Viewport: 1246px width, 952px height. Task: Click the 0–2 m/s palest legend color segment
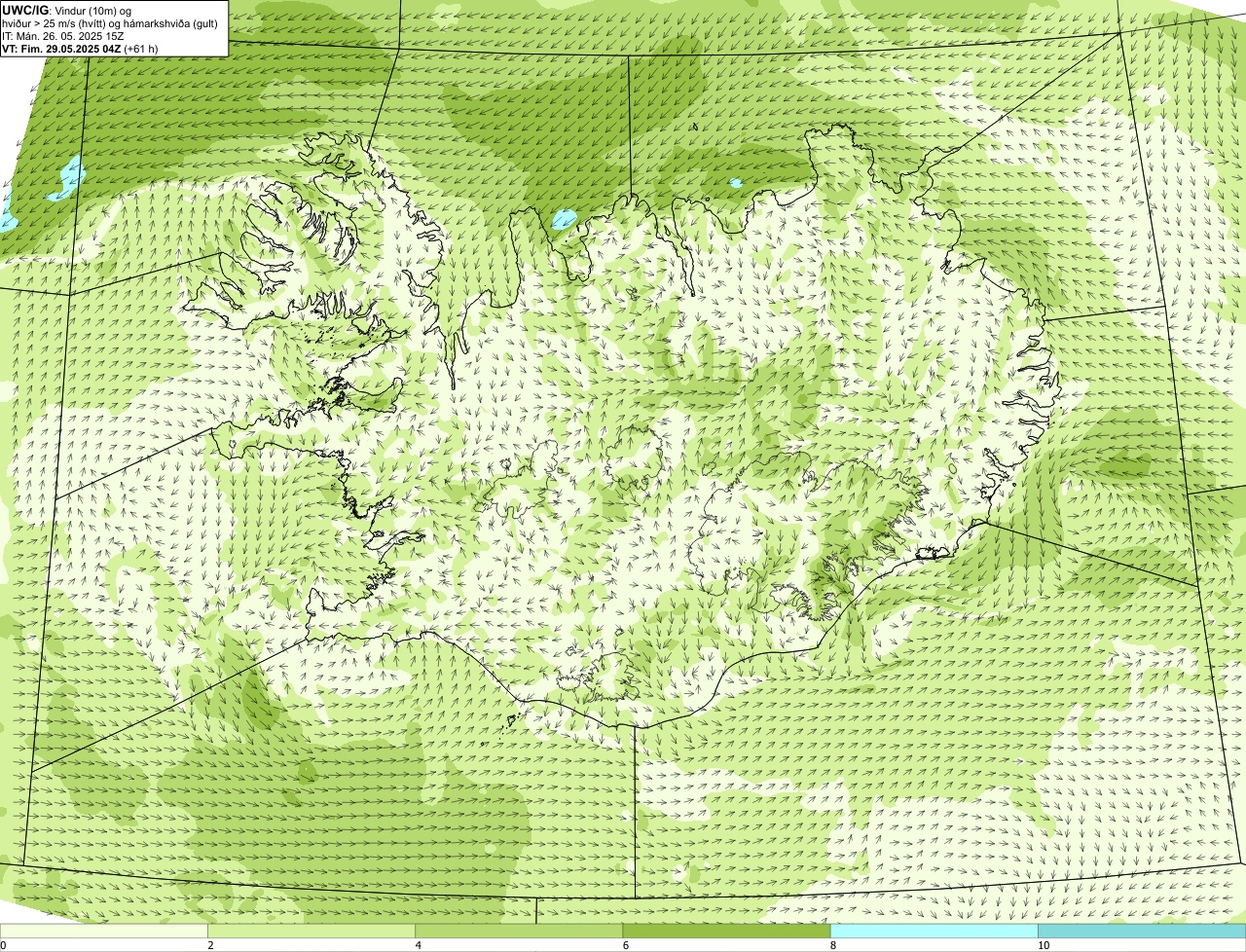point(104,932)
